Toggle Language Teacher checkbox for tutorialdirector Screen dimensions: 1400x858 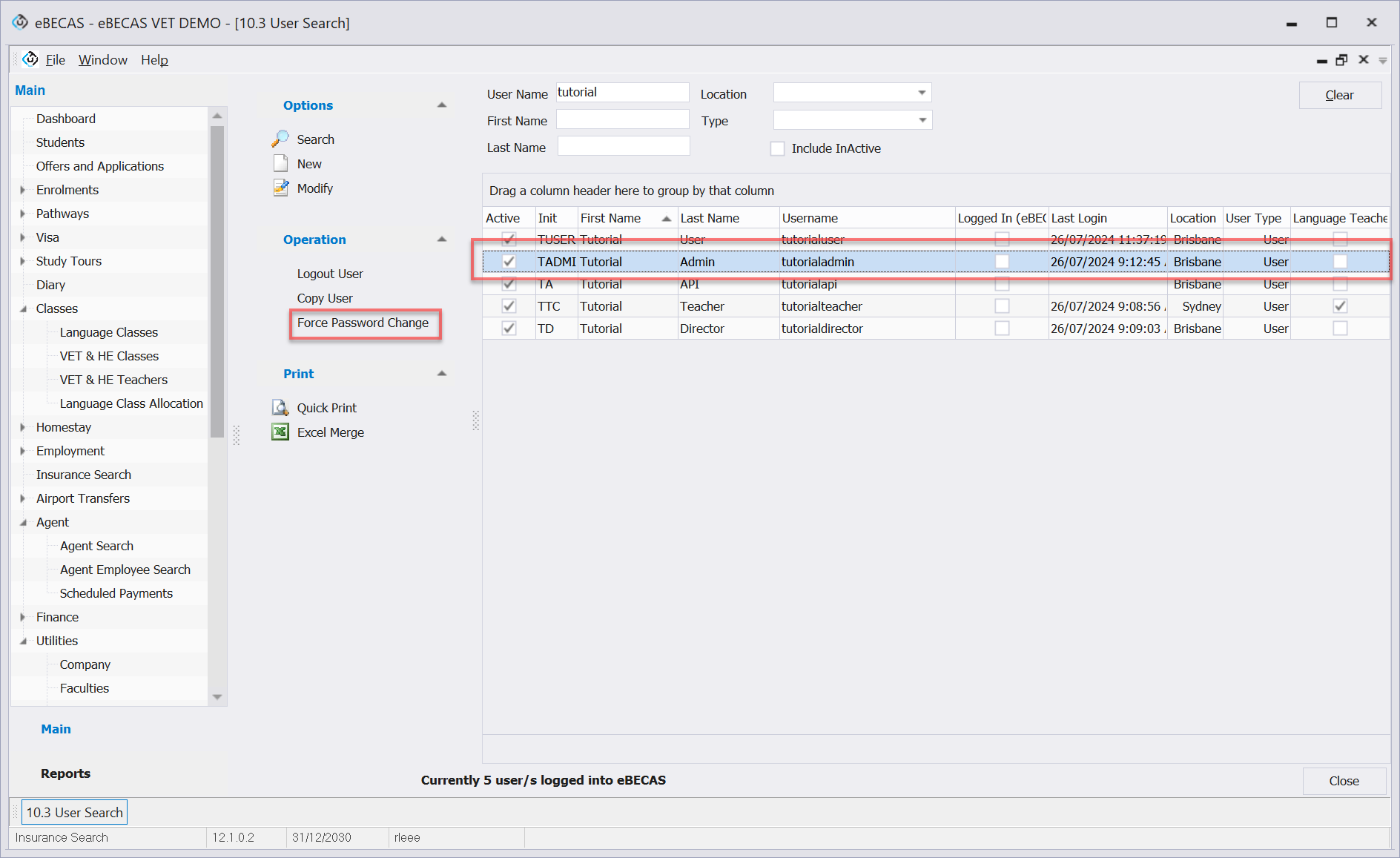1340,329
